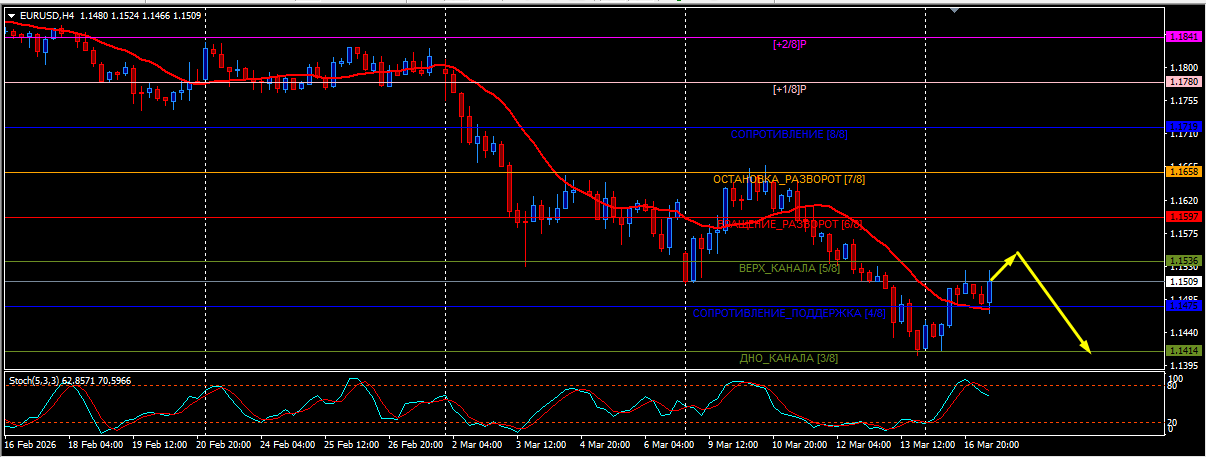Viewport: 1206px width, 457px height.
Task: Click the chart menu triangle beside EURUSD,H4
Action: point(11,16)
